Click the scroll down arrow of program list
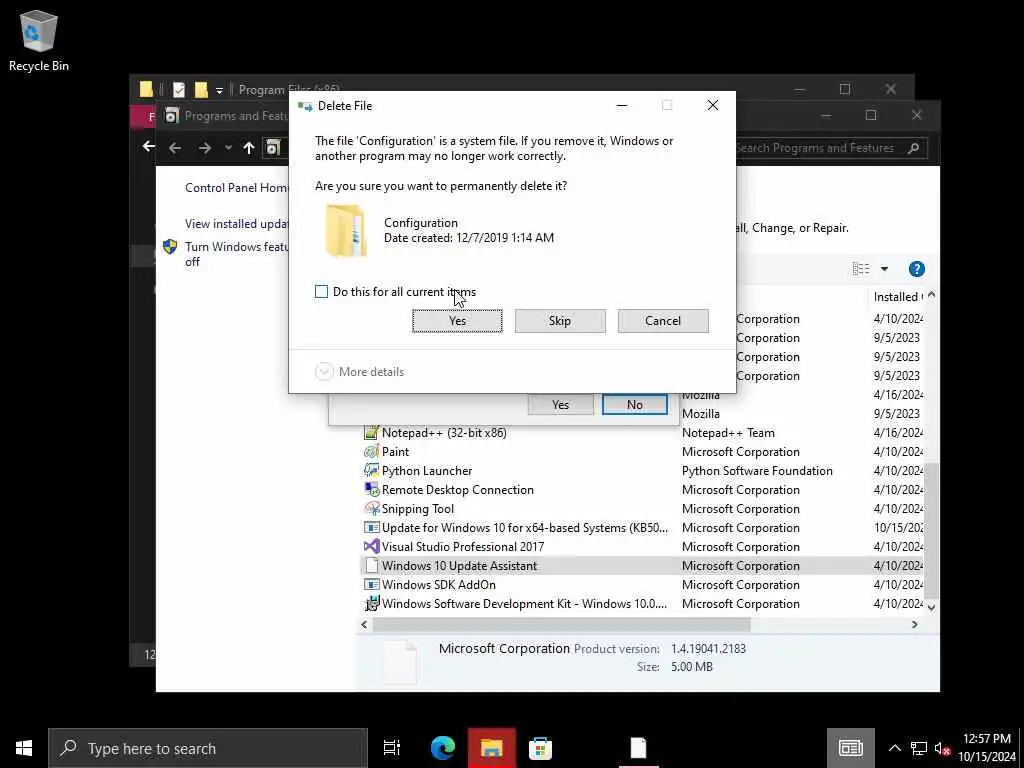This screenshot has height=768, width=1024. point(931,607)
